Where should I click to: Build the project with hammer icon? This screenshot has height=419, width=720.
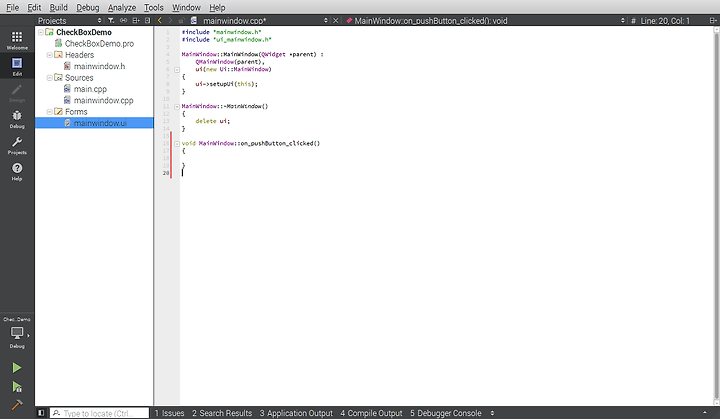point(17,405)
